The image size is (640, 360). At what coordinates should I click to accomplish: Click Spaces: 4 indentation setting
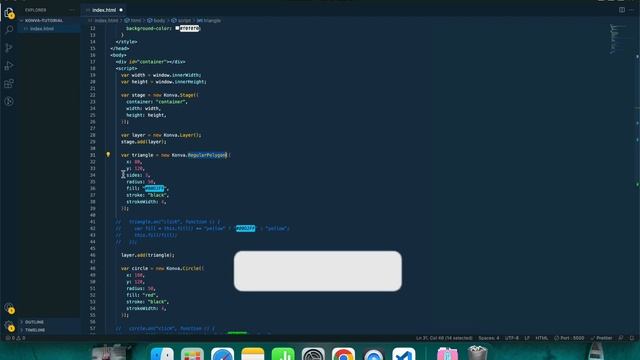[489, 338]
